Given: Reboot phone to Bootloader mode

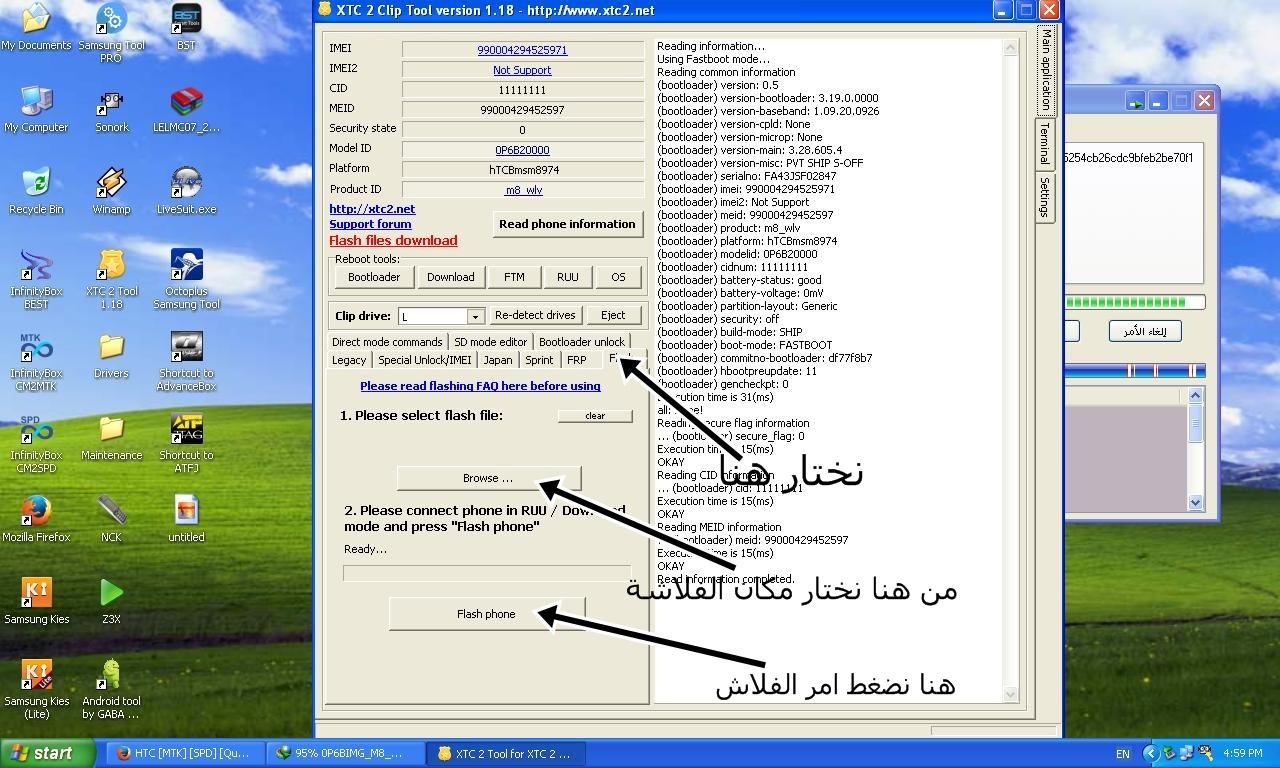Looking at the screenshot, I should point(374,277).
